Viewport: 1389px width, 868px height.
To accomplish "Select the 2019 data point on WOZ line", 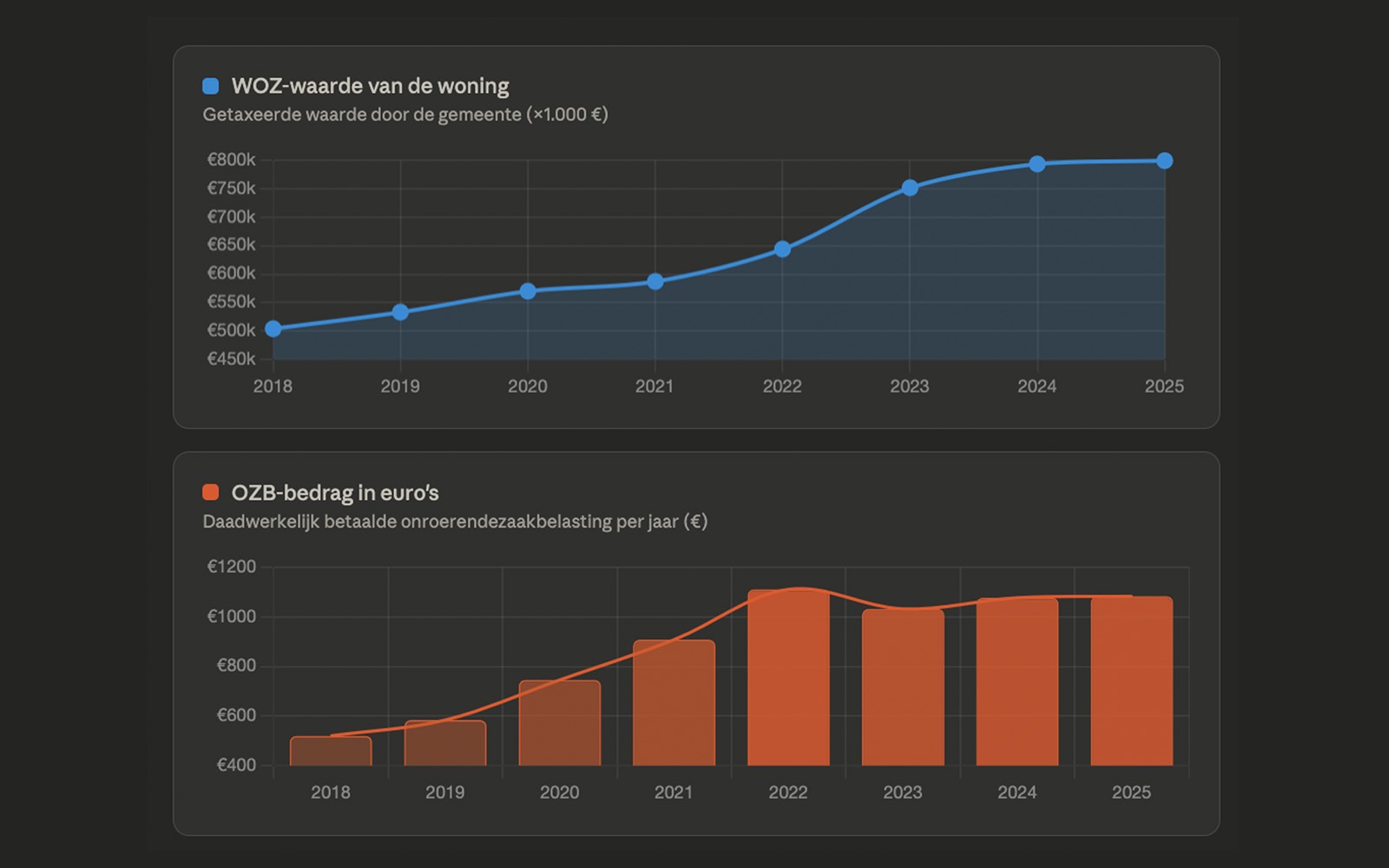I will coord(400,312).
